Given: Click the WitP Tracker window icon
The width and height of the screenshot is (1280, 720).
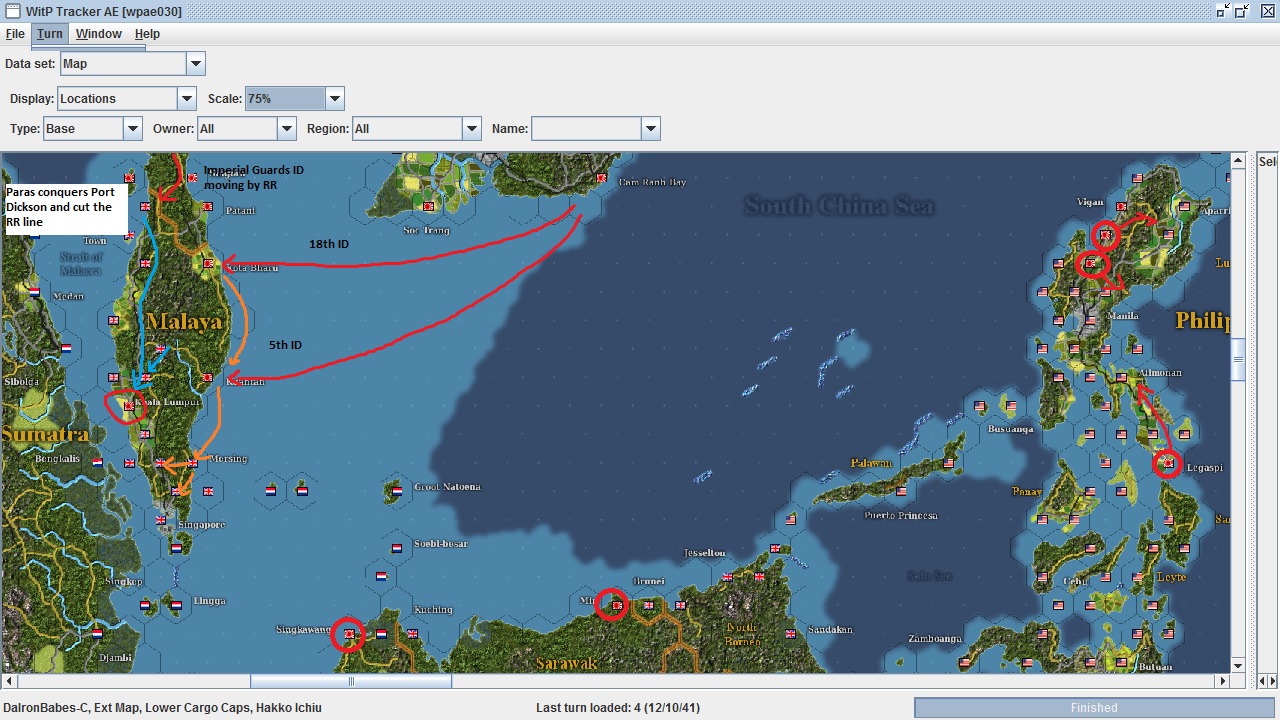Looking at the screenshot, I should pyautogui.click(x=13, y=10).
